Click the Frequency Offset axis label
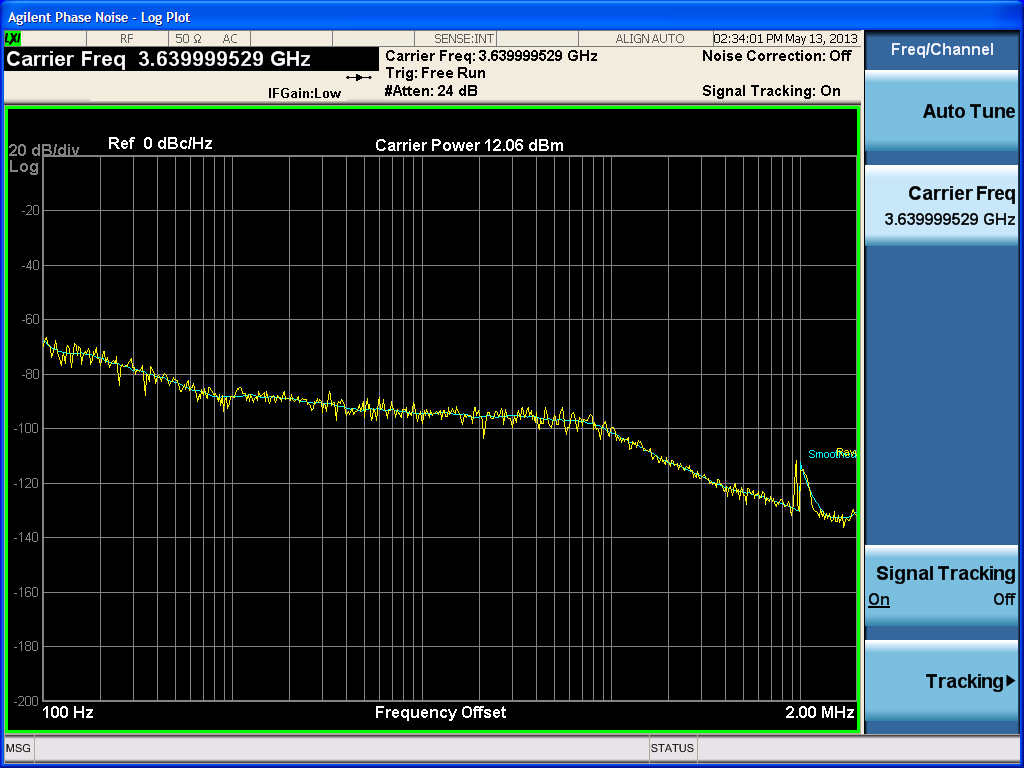 (440, 712)
